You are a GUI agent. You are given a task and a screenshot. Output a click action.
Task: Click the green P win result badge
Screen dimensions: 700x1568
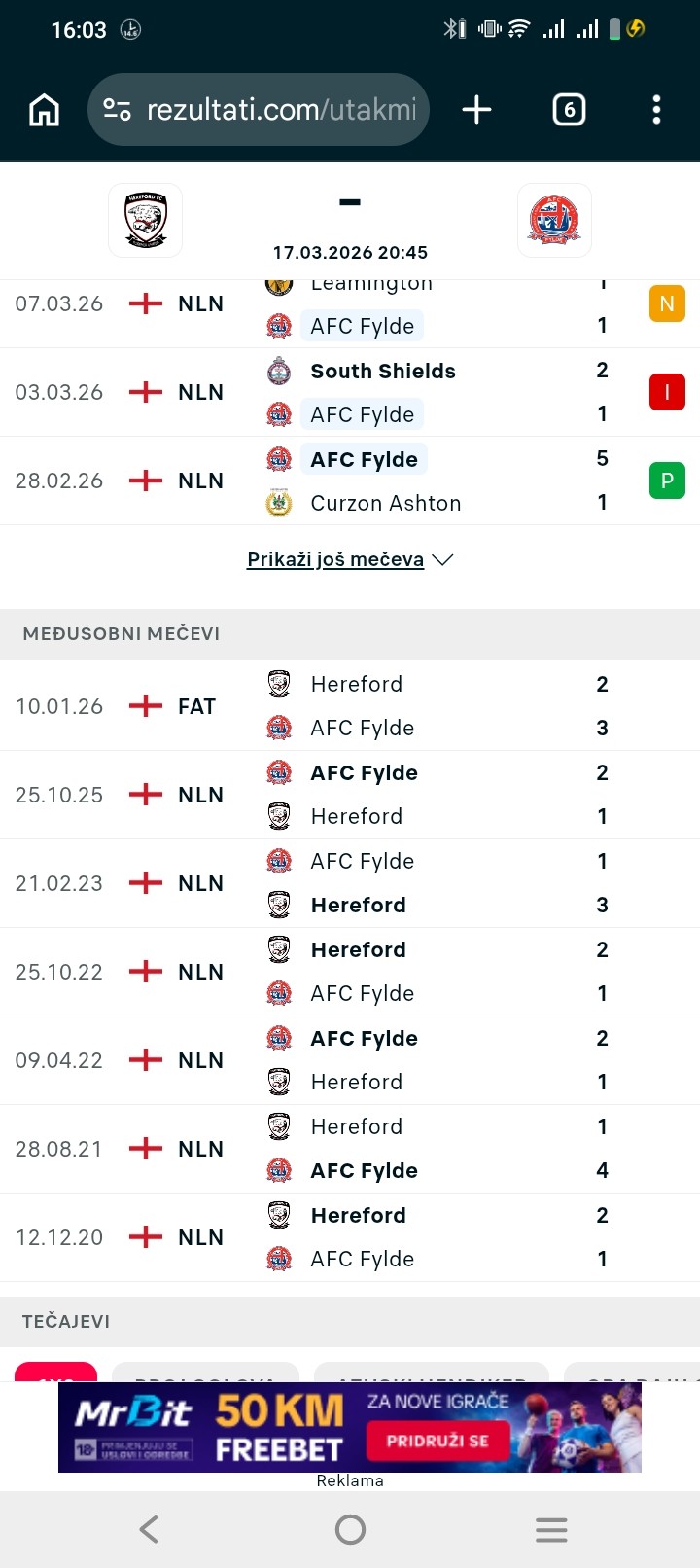coord(667,481)
